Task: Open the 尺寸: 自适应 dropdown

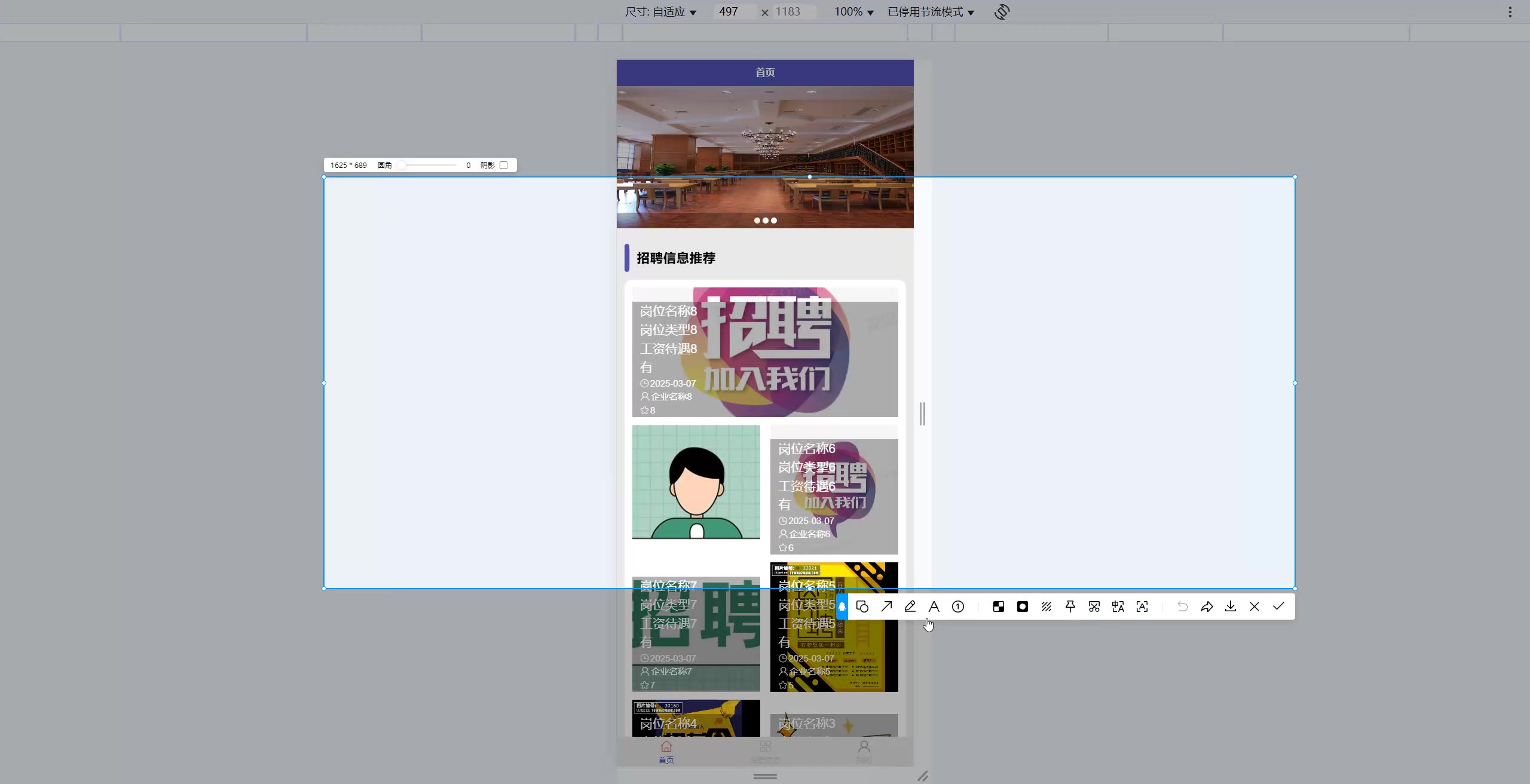Action: coord(660,12)
